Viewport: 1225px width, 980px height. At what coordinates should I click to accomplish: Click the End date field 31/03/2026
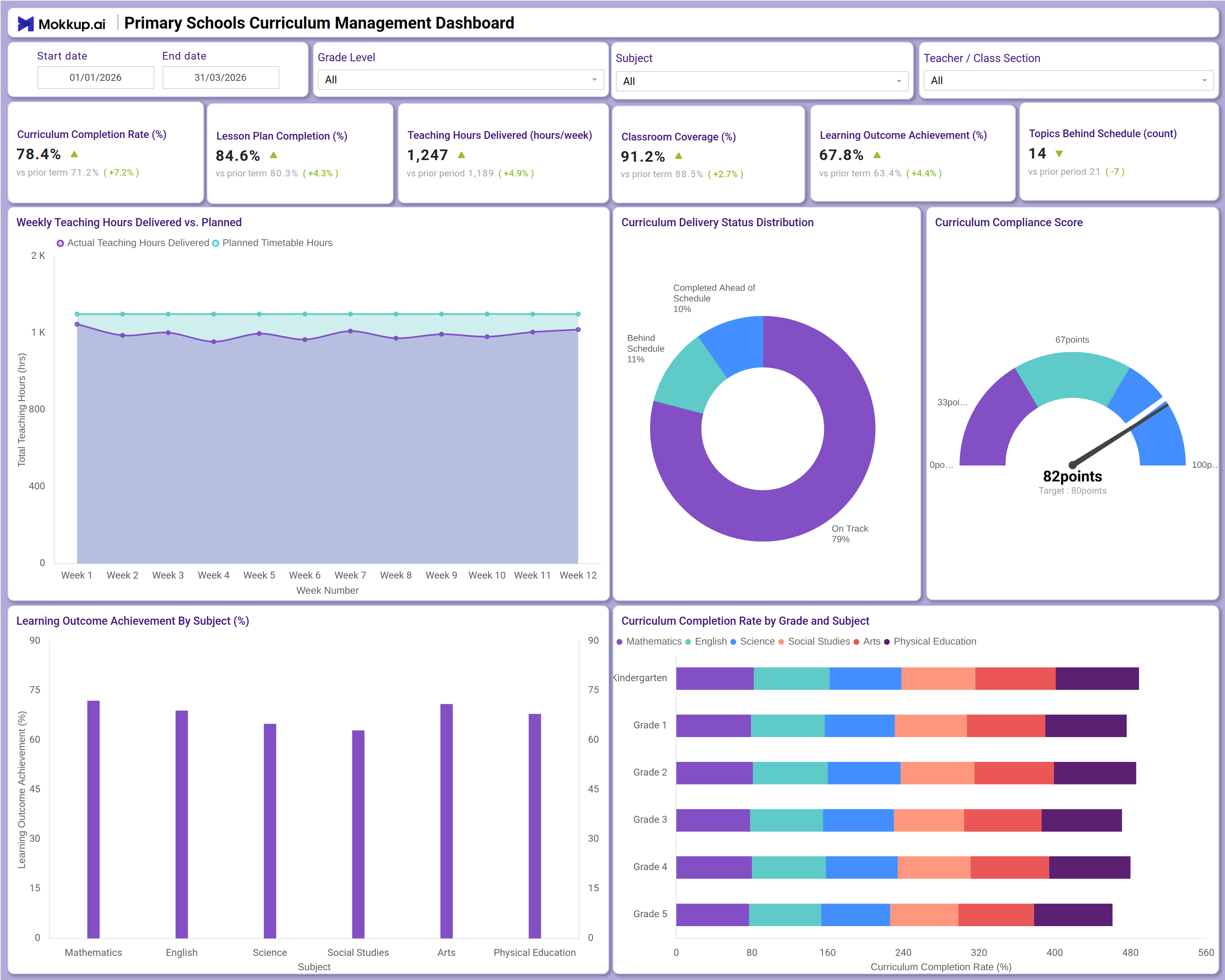point(220,77)
